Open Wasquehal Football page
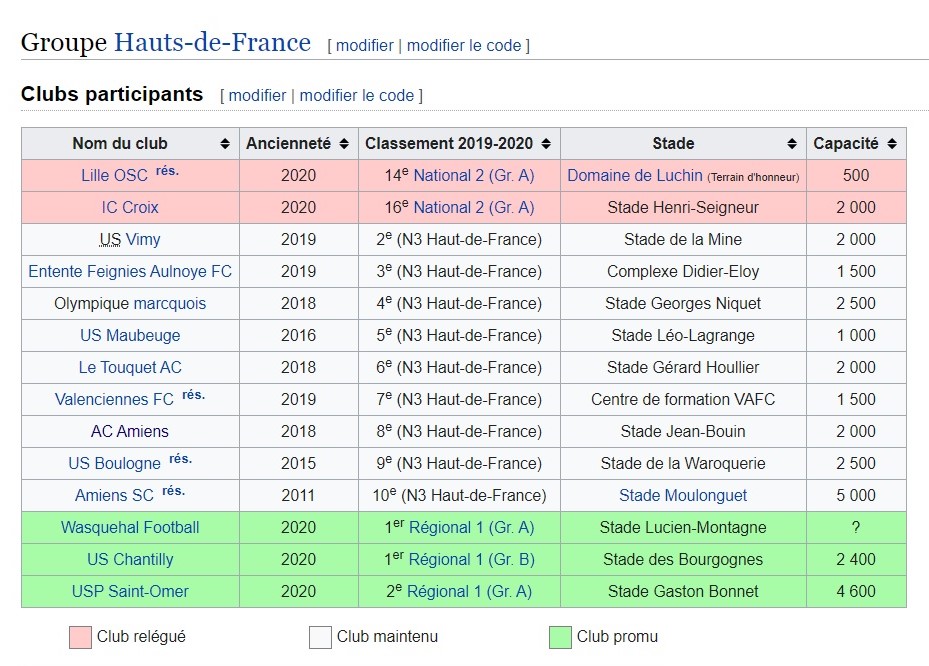The height and width of the screenshot is (666, 929). [130, 528]
